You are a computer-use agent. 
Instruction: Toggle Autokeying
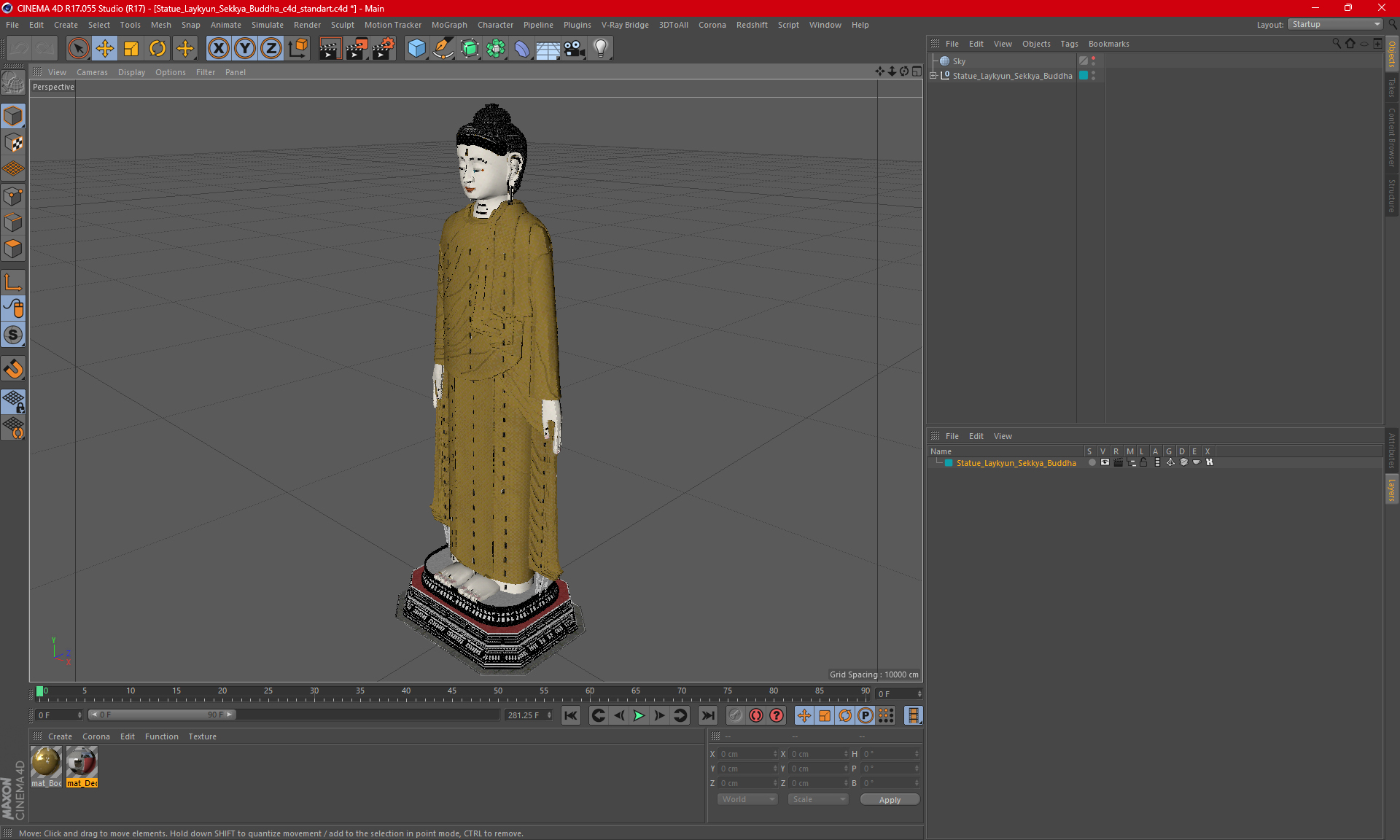756,715
